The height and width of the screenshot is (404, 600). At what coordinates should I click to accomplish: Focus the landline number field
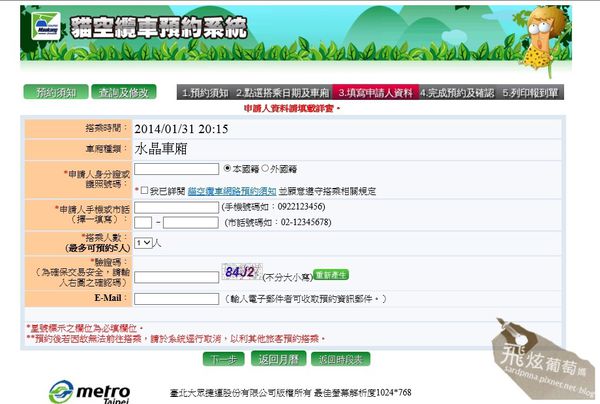pos(191,223)
